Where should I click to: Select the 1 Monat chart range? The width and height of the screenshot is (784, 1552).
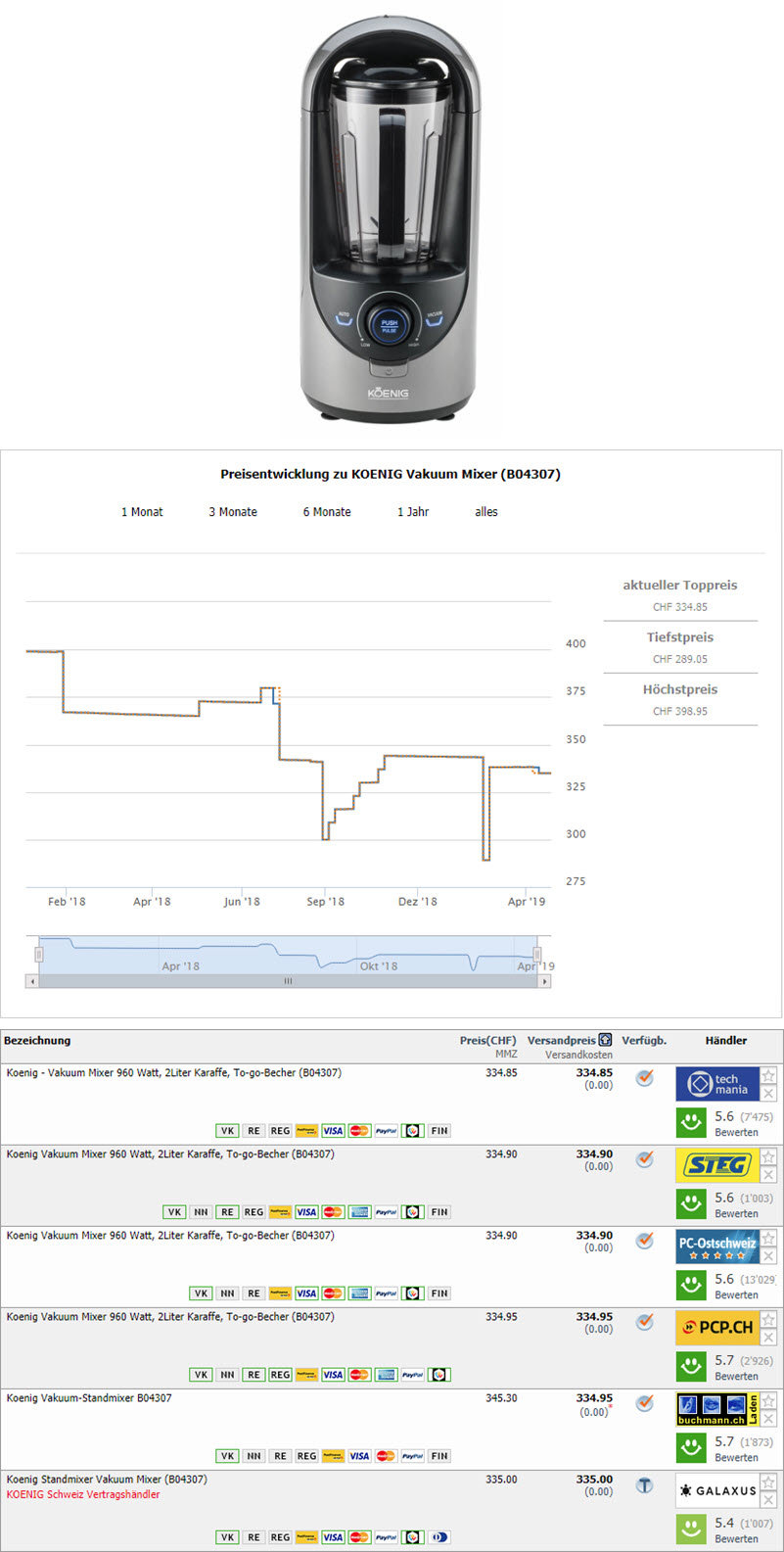point(142,512)
